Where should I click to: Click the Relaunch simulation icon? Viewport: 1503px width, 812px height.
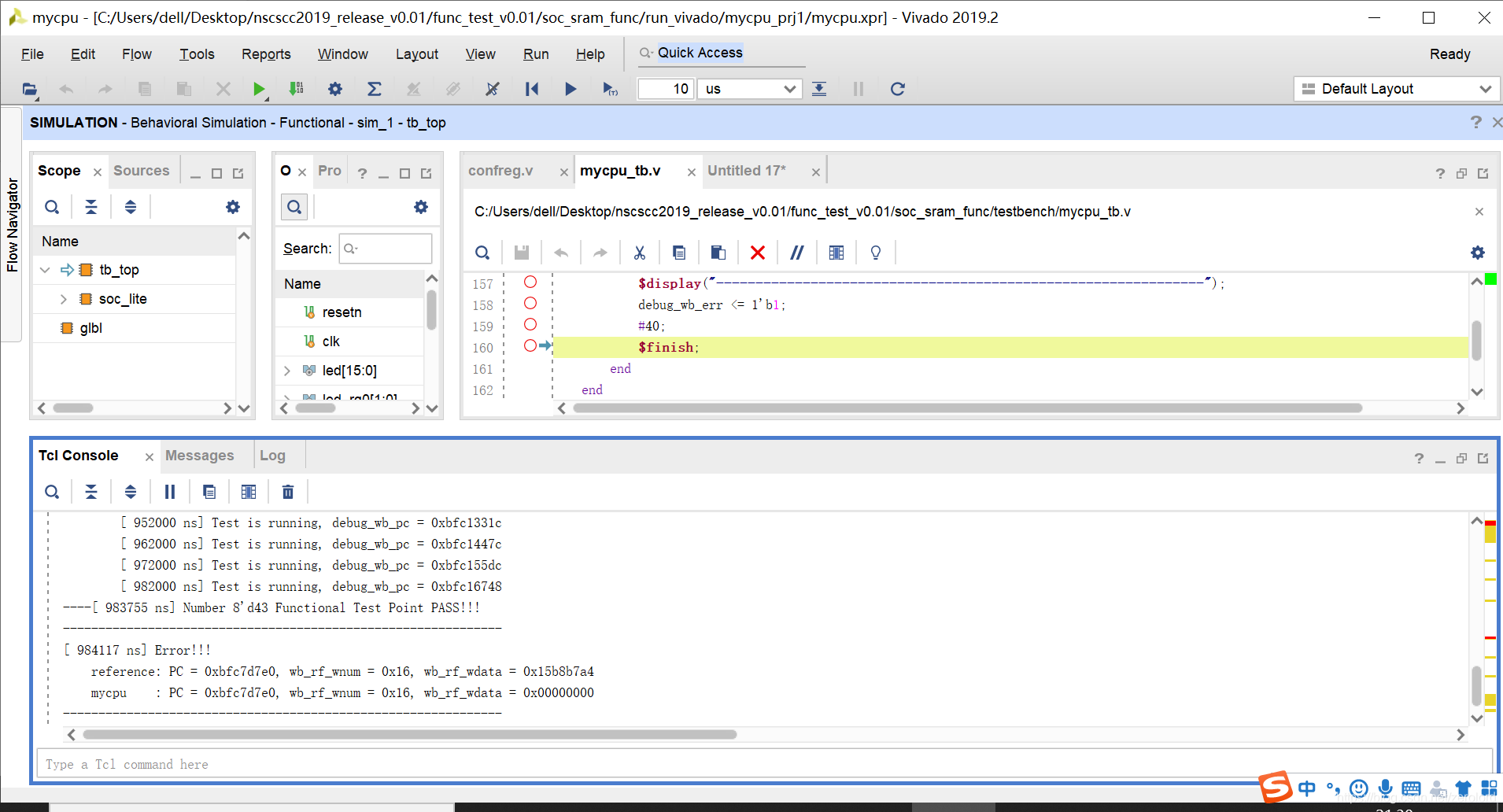(898, 89)
